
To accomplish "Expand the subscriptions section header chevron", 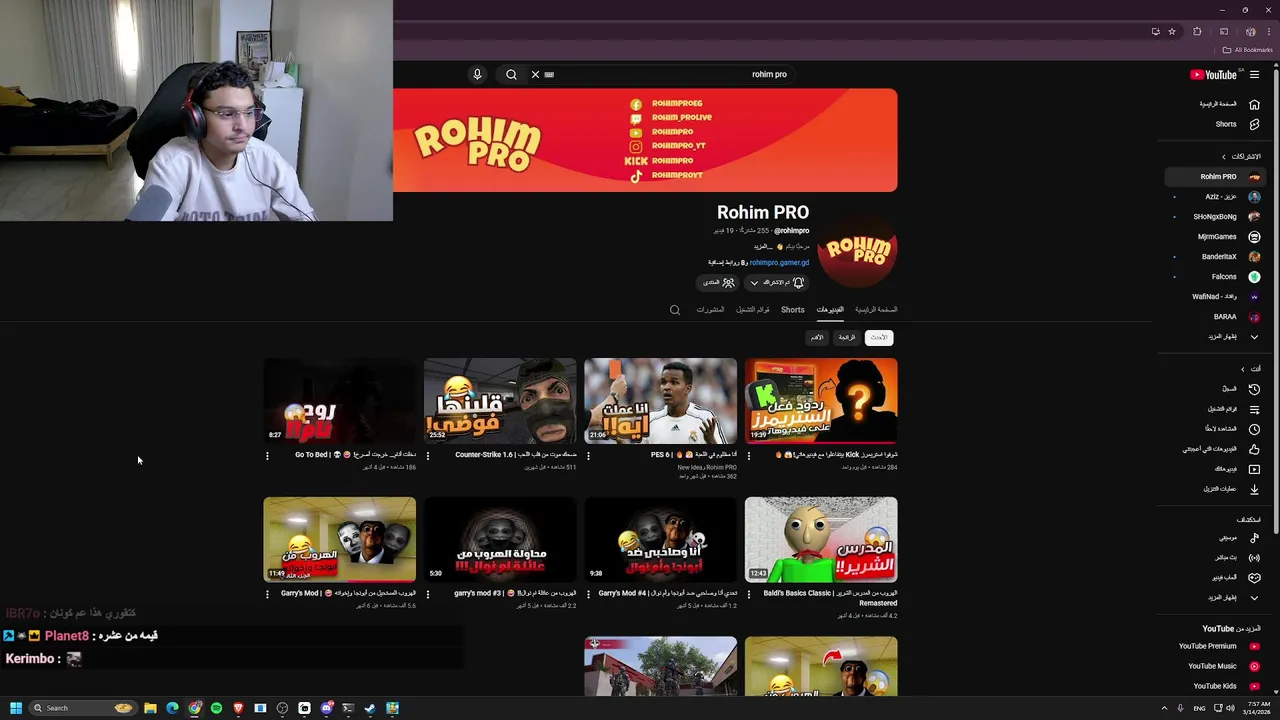I will click(1223, 157).
